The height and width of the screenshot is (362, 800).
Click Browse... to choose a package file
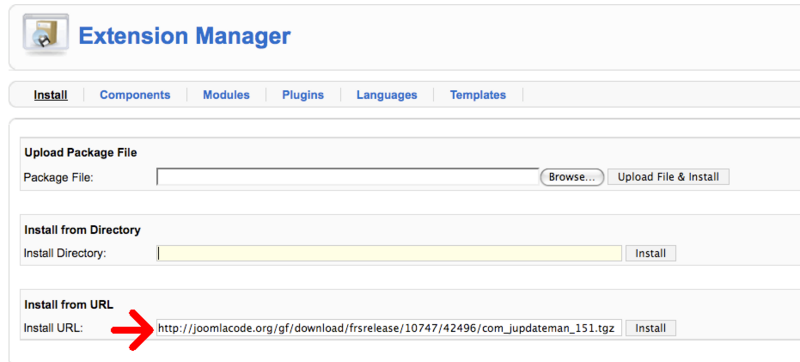click(x=572, y=177)
